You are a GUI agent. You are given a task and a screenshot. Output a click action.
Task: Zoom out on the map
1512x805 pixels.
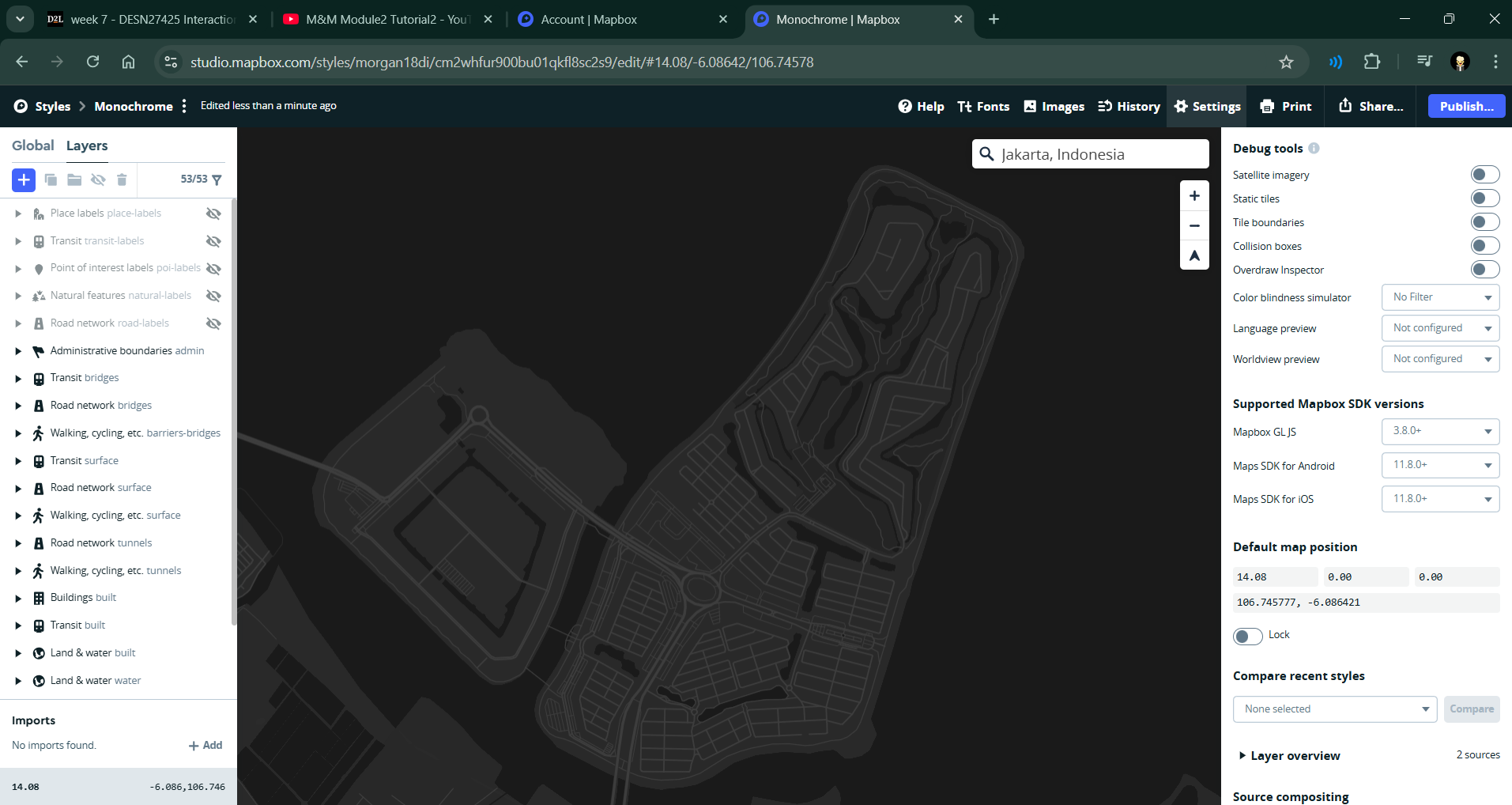point(1194,225)
